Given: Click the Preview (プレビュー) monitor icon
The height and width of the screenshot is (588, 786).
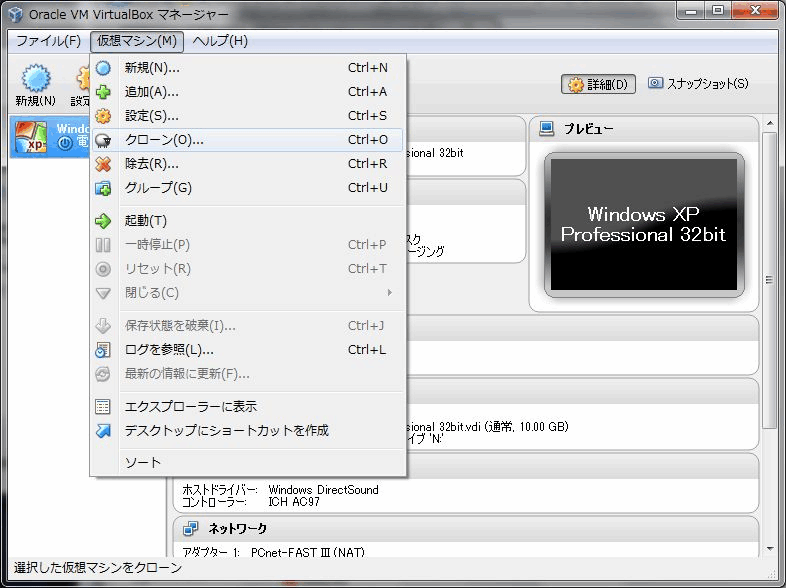Looking at the screenshot, I should (x=546, y=129).
